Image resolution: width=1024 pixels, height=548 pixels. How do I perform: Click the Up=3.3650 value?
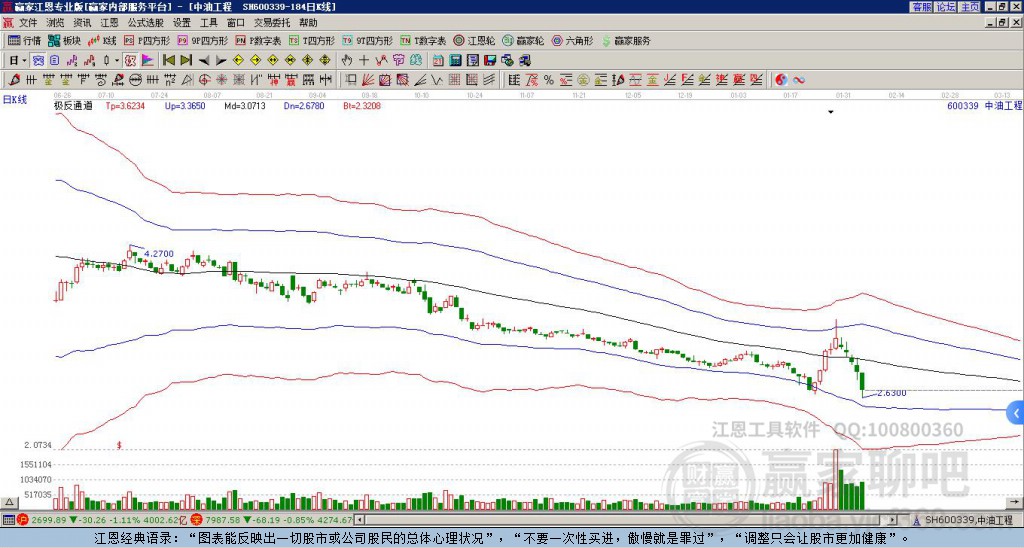[185, 106]
